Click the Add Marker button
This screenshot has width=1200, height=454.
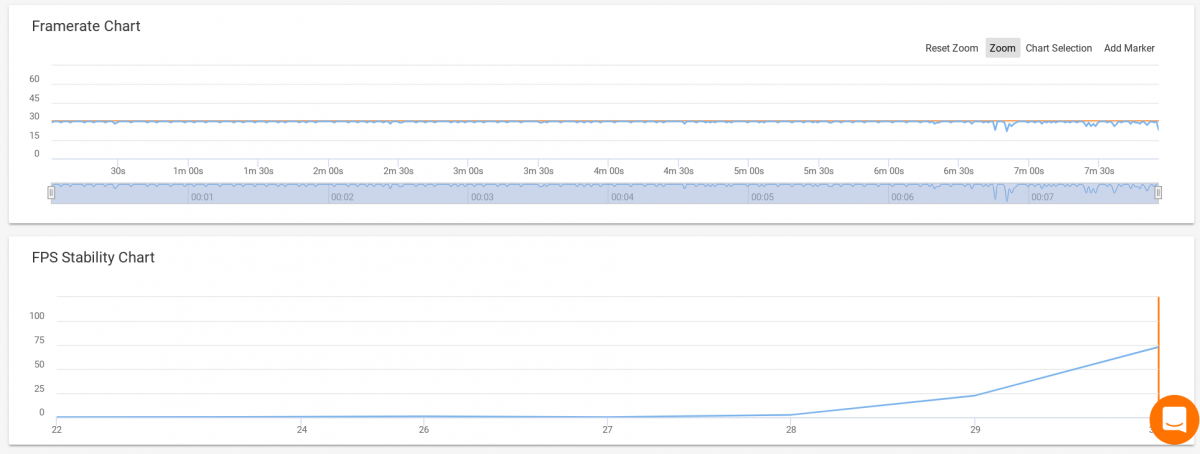(x=1129, y=48)
